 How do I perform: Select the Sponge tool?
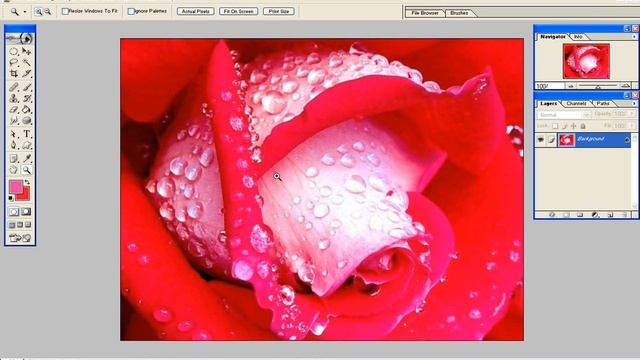click(x=27, y=120)
